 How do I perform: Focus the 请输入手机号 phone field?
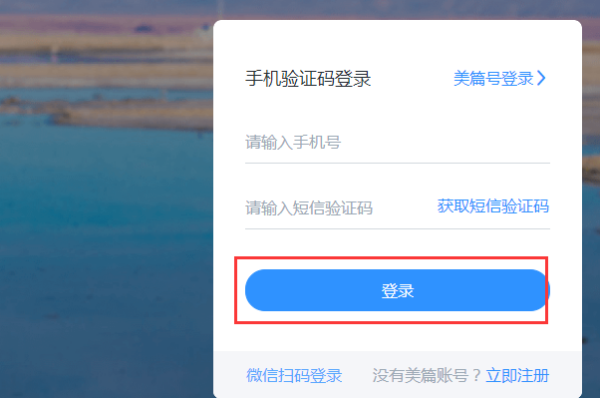click(x=397, y=142)
